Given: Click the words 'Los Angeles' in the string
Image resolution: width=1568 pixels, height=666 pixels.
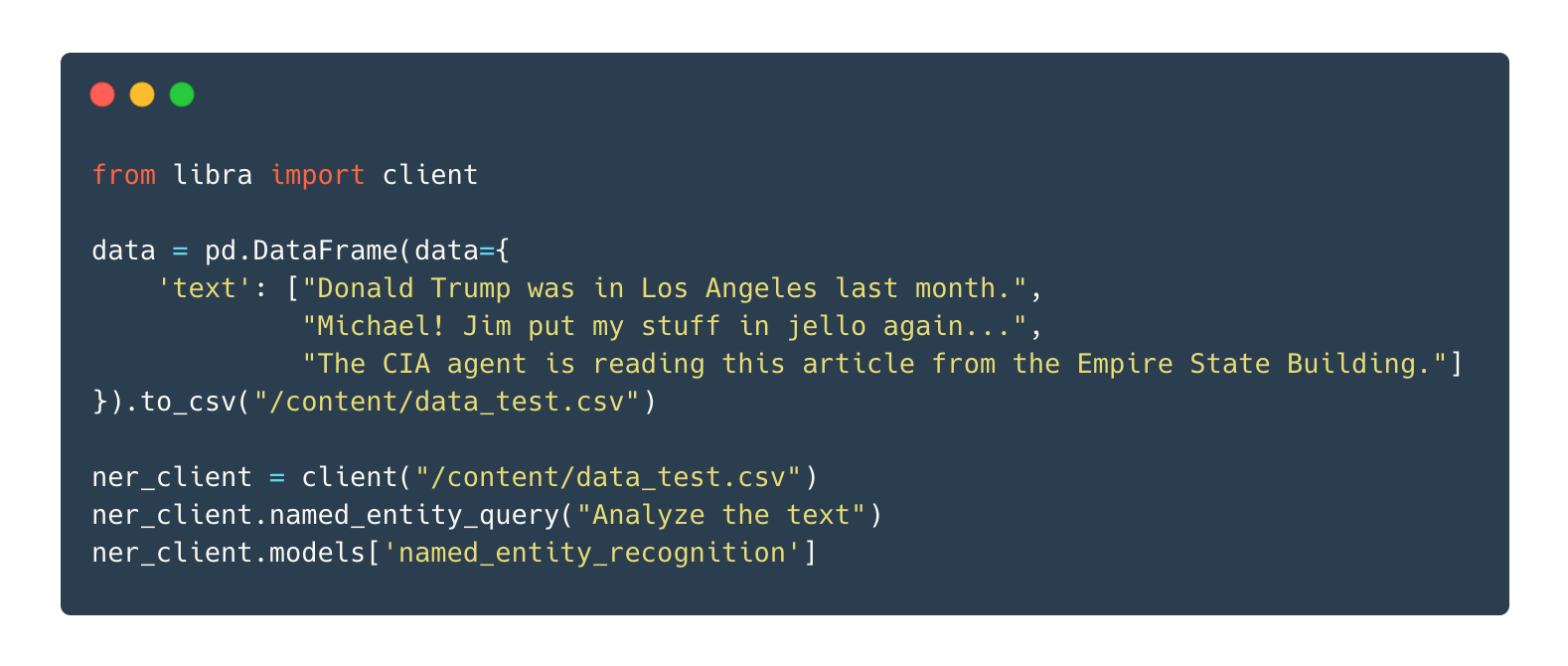Looking at the screenshot, I should (x=729, y=288).
